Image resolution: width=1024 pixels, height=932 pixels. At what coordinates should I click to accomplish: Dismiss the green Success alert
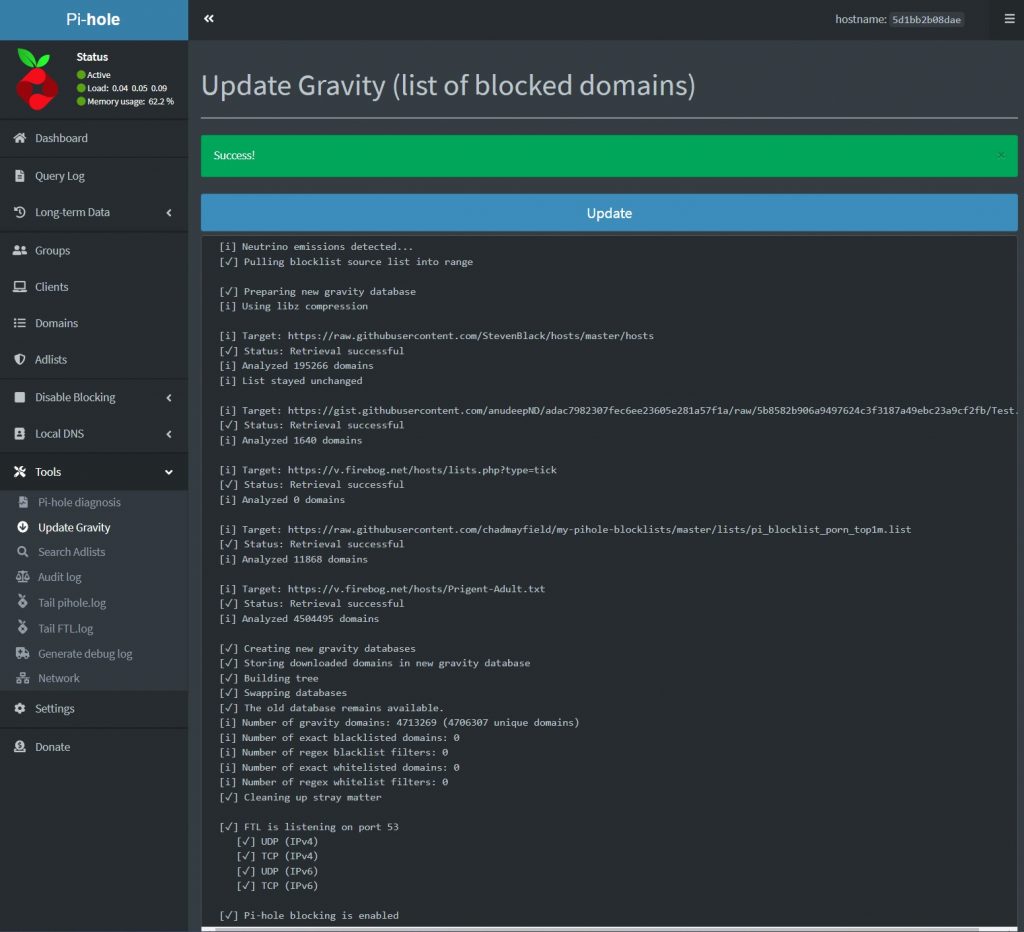tap(1001, 156)
